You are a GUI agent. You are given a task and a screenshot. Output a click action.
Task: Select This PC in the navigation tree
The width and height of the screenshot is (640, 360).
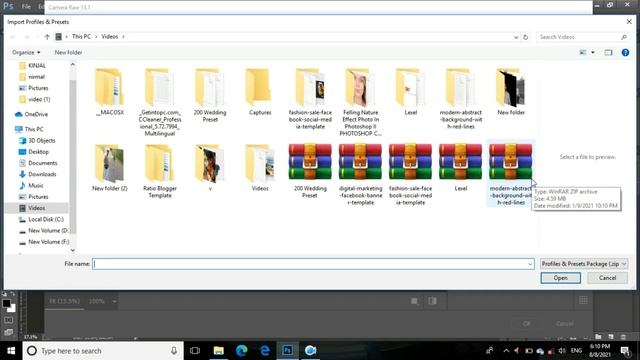pos(29,129)
